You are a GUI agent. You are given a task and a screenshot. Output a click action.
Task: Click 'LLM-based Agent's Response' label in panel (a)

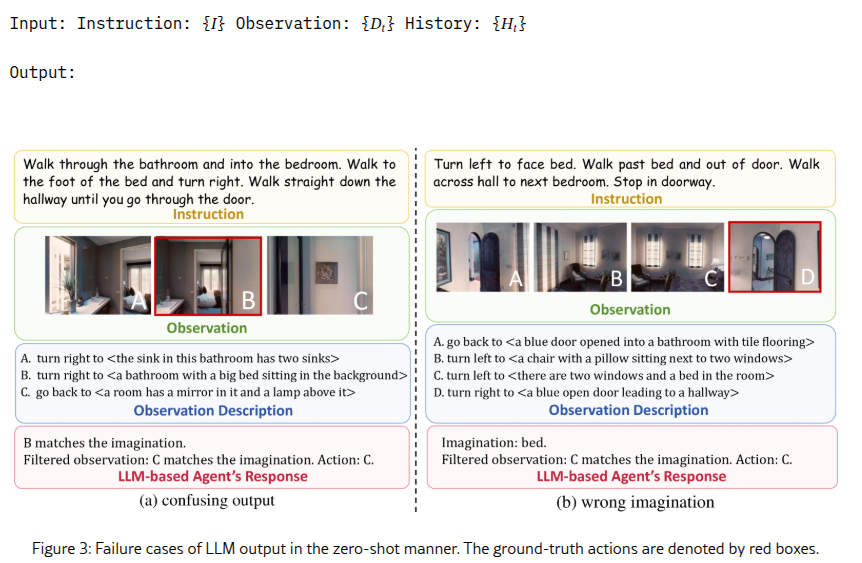[x=213, y=477]
